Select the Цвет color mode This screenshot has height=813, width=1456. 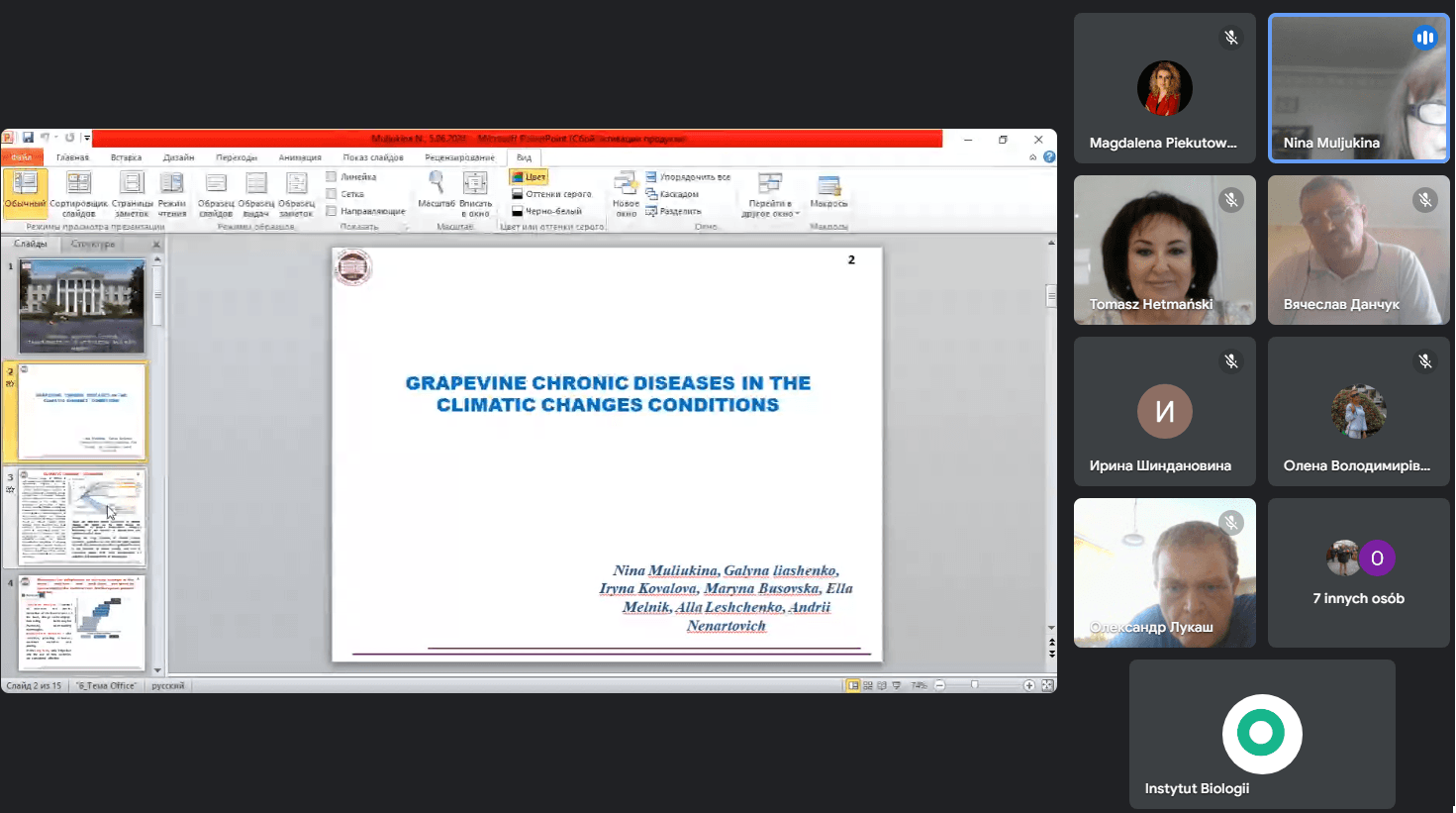coord(529,176)
